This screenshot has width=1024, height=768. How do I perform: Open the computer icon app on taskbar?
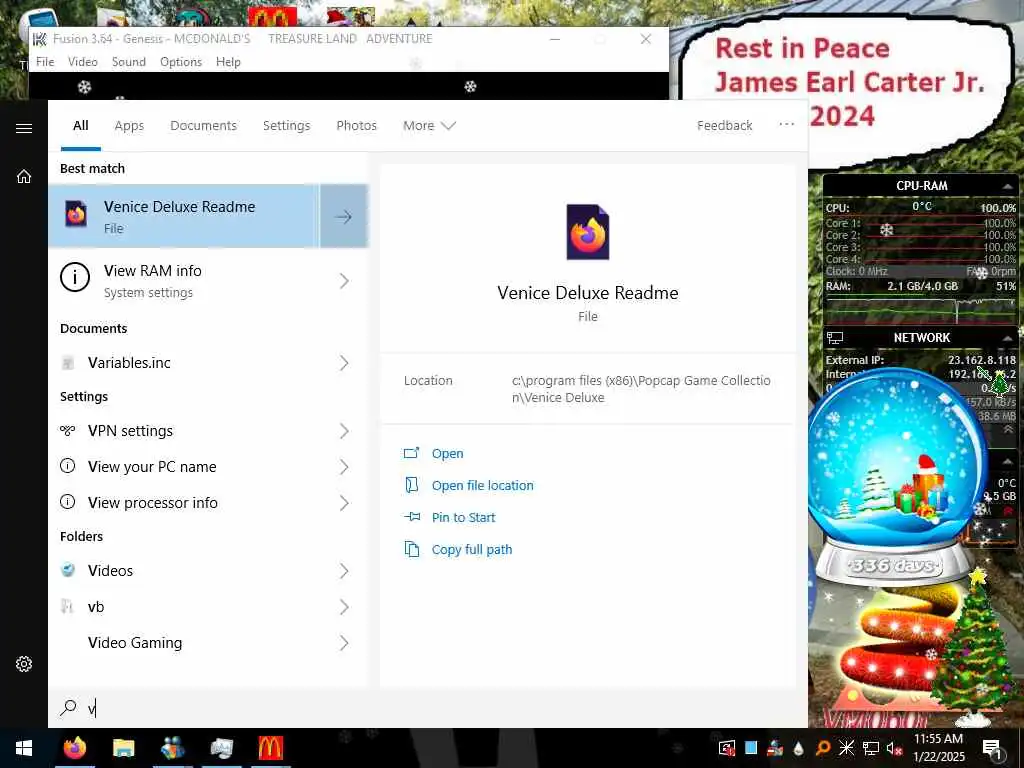(221, 748)
